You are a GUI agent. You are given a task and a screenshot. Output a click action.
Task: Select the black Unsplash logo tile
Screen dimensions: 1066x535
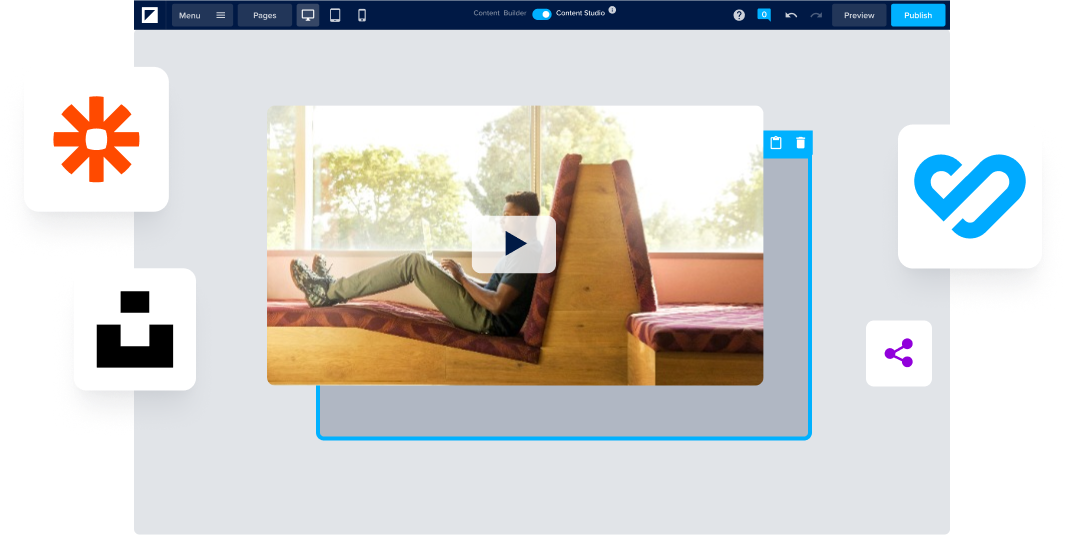[134, 329]
